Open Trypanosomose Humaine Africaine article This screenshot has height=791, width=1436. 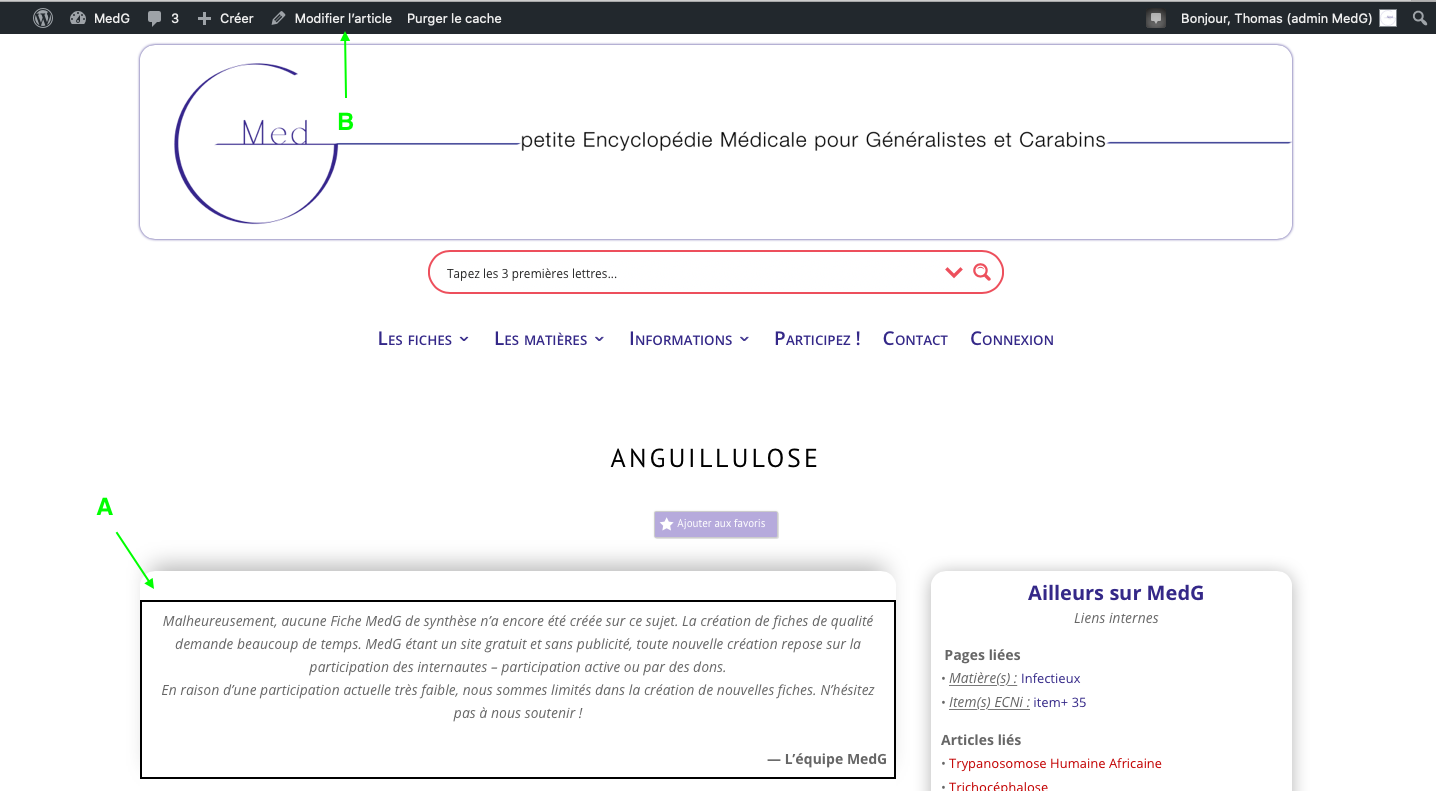tap(1055, 763)
